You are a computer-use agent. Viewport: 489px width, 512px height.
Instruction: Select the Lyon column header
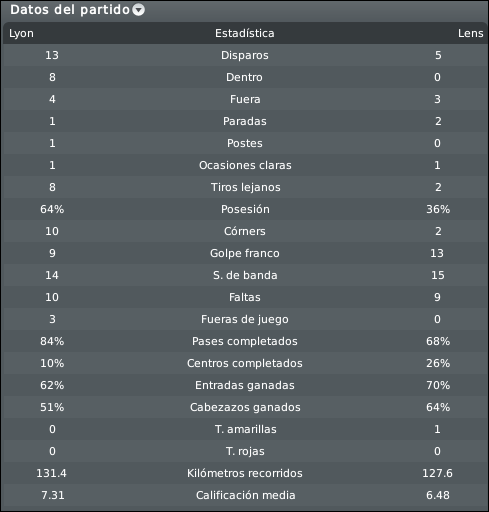pyautogui.click(x=21, y=33)
